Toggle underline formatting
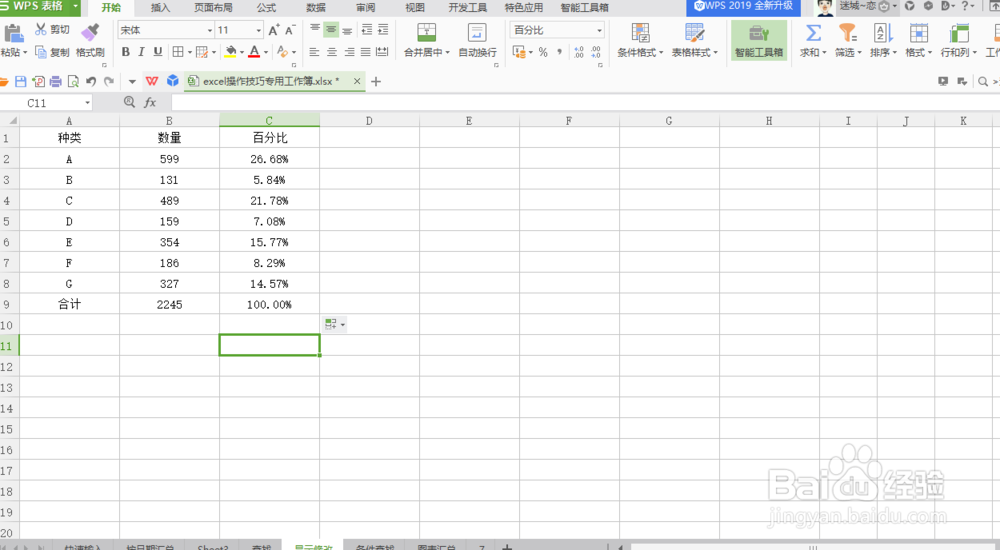The image size is (1000, 550). (158, 52)
